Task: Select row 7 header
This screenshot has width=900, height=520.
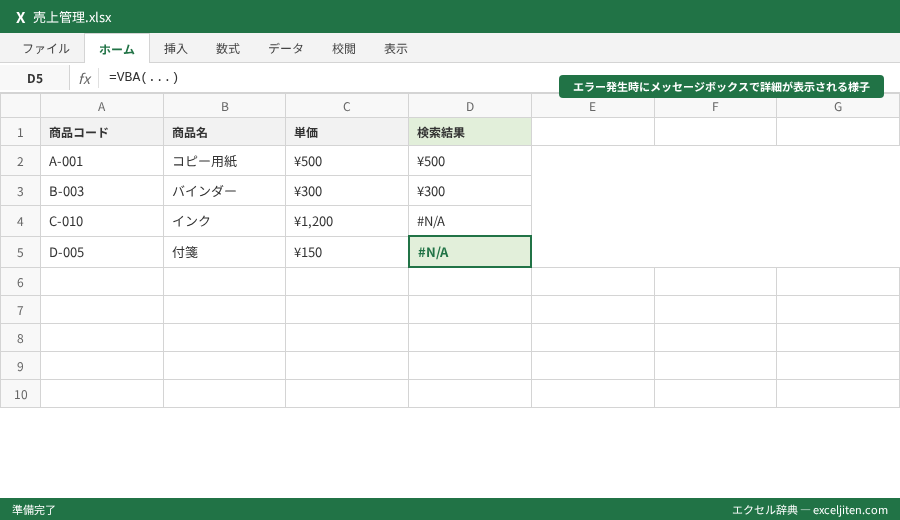Action: [20, 310]
